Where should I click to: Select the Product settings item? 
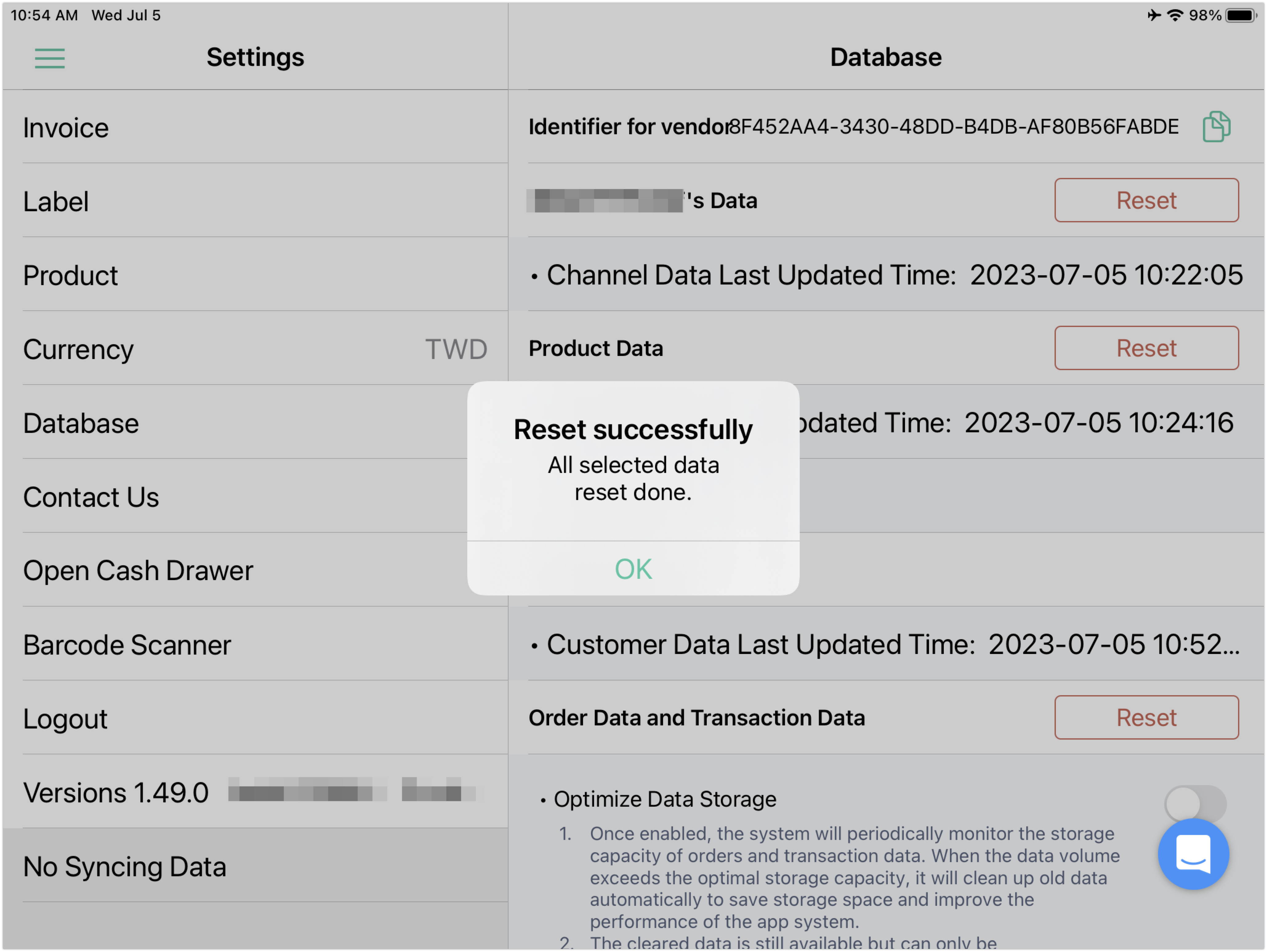(255, 275)
